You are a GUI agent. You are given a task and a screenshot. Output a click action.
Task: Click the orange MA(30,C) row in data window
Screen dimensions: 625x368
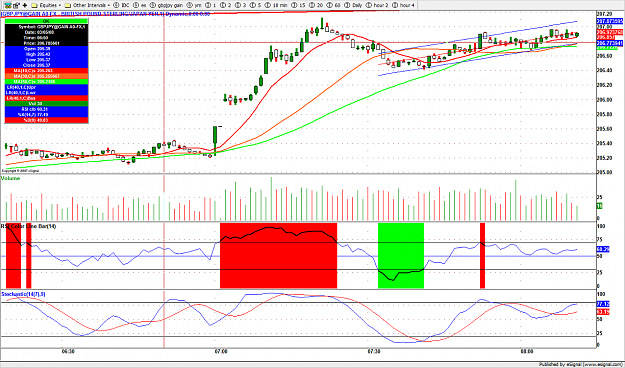click(46, 76)
